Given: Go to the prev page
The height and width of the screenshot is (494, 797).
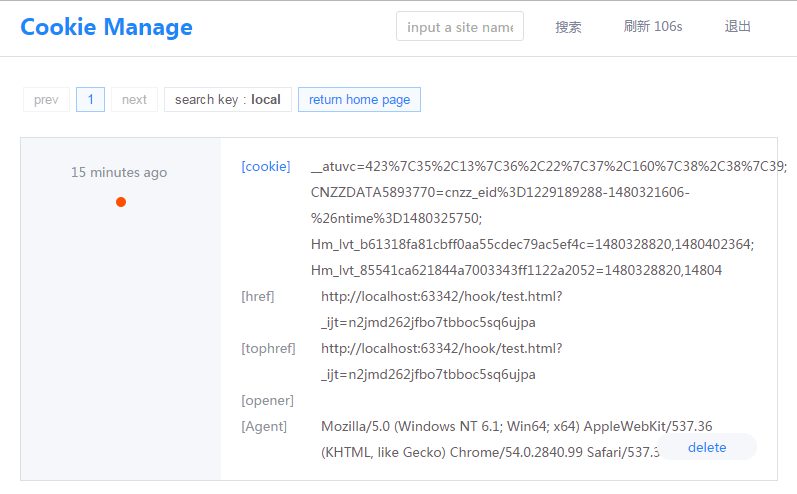Looking at the screenshot, I should (46, 100).
